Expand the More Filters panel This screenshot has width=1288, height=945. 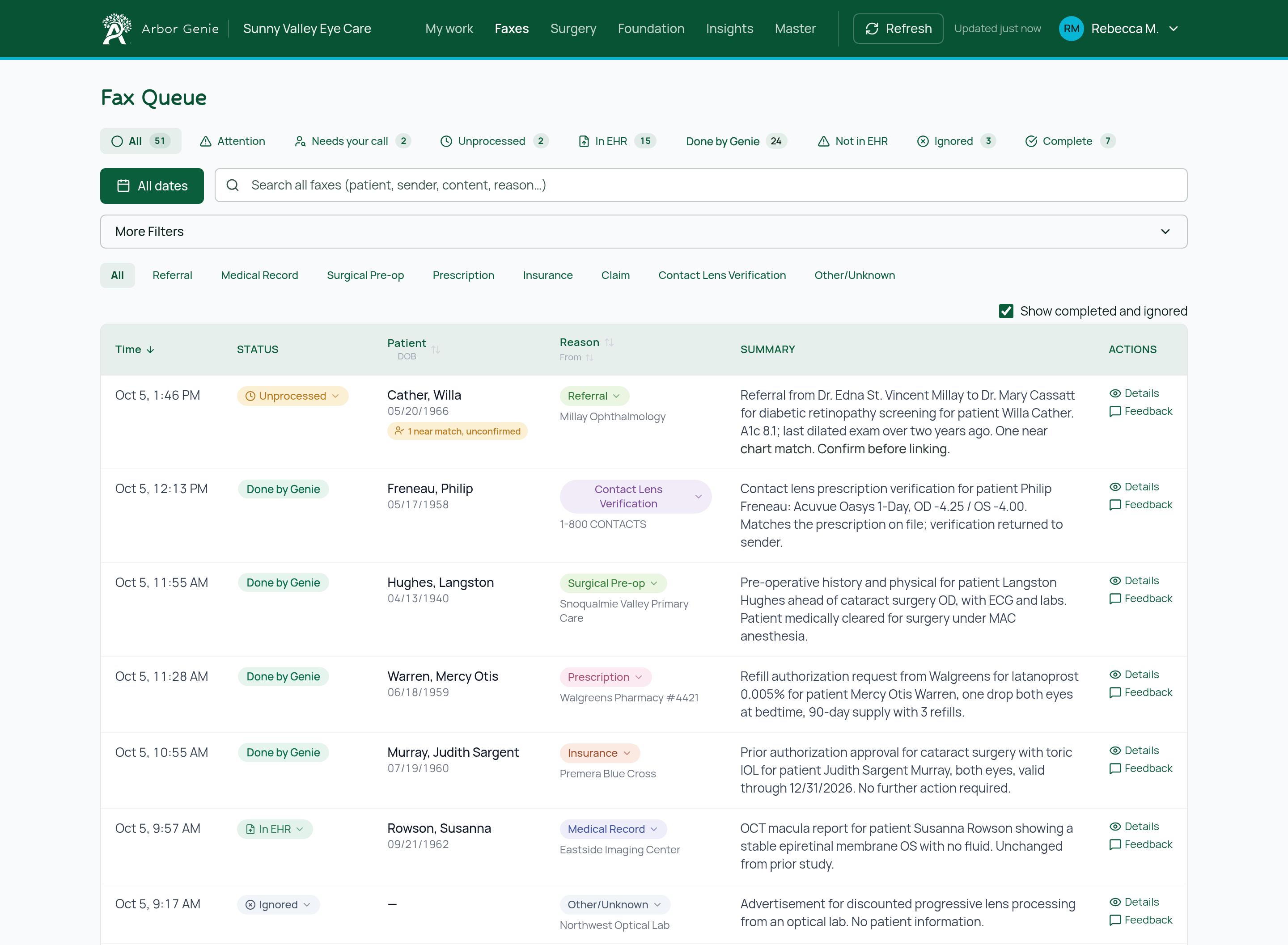click(644, 232)
